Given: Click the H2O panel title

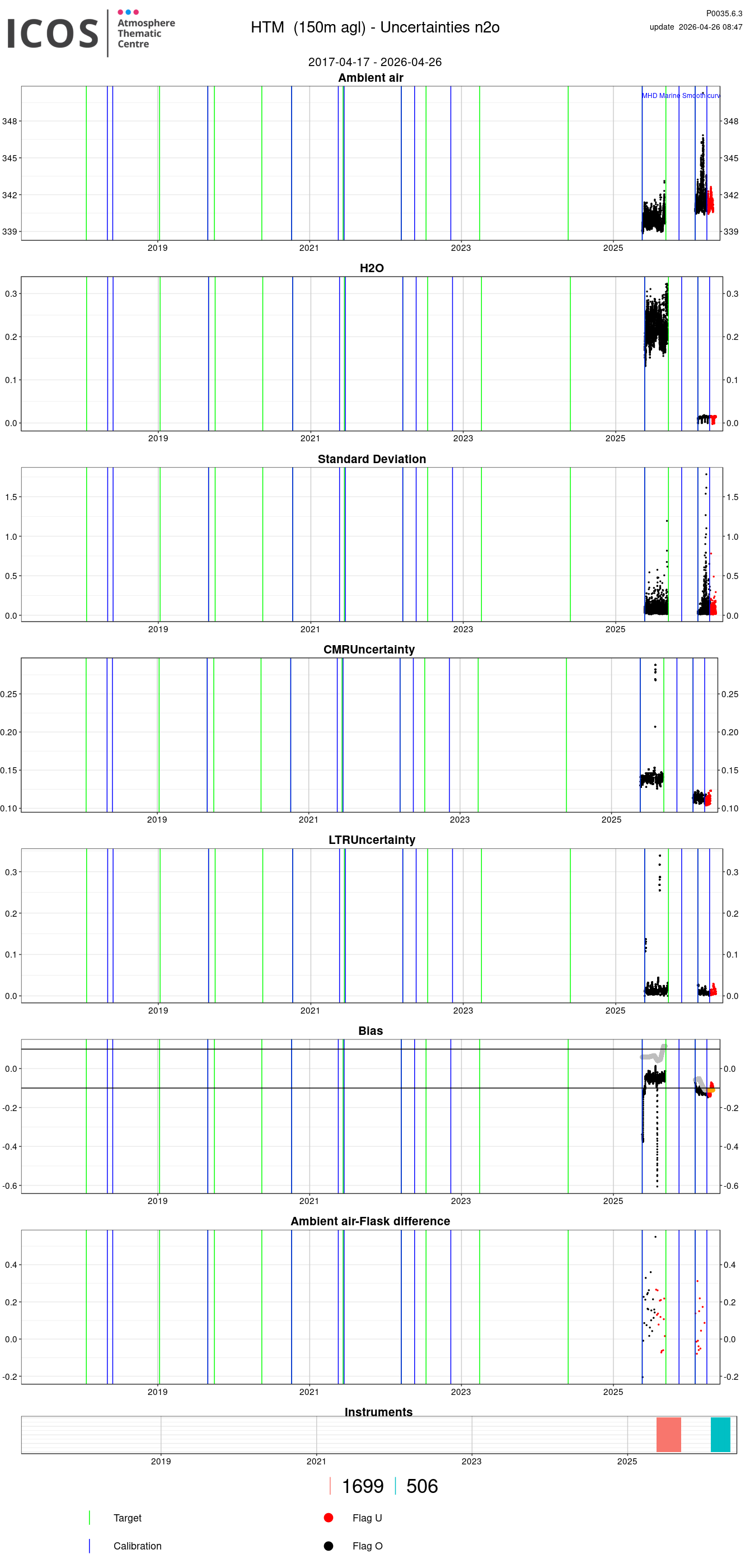Looking at the screenshot, I should click(371, 268).
